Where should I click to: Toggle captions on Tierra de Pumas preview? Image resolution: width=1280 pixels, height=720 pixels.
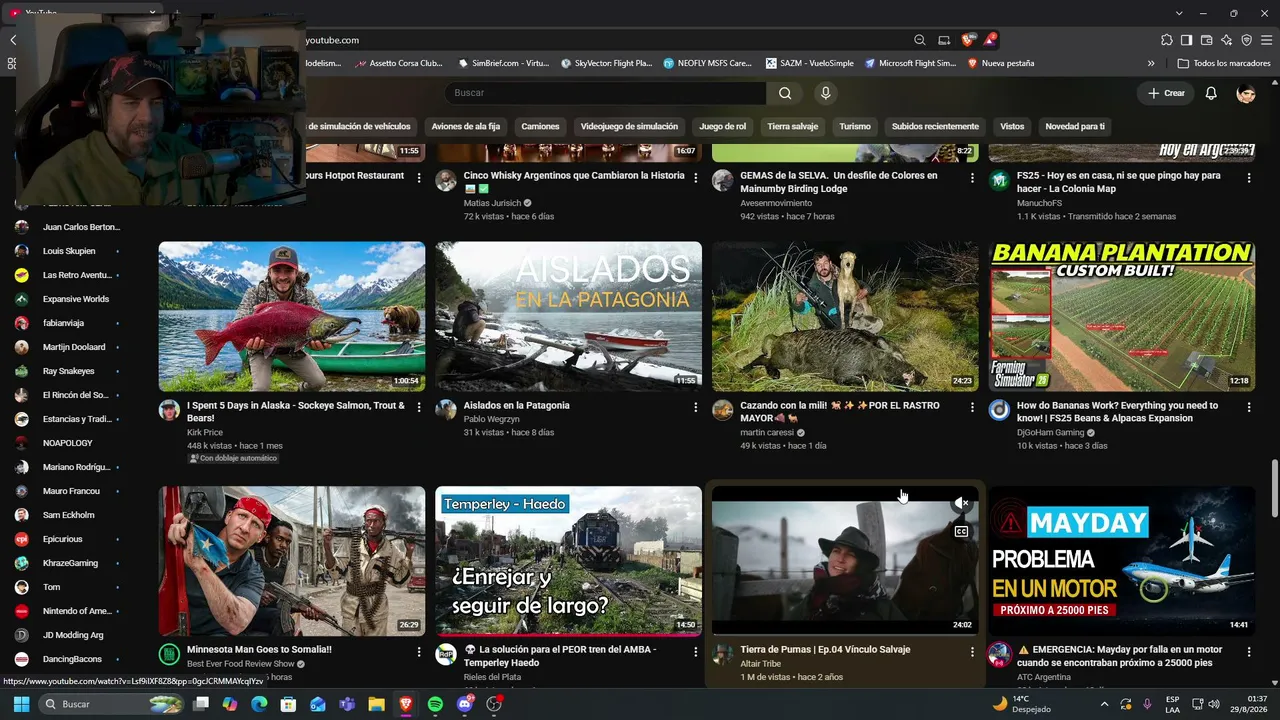[x=961, y=531]
